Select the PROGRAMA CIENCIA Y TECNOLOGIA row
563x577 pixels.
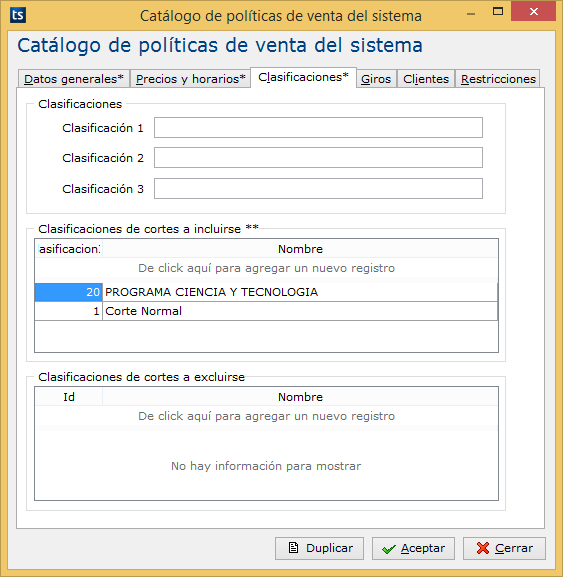point(266,292)
